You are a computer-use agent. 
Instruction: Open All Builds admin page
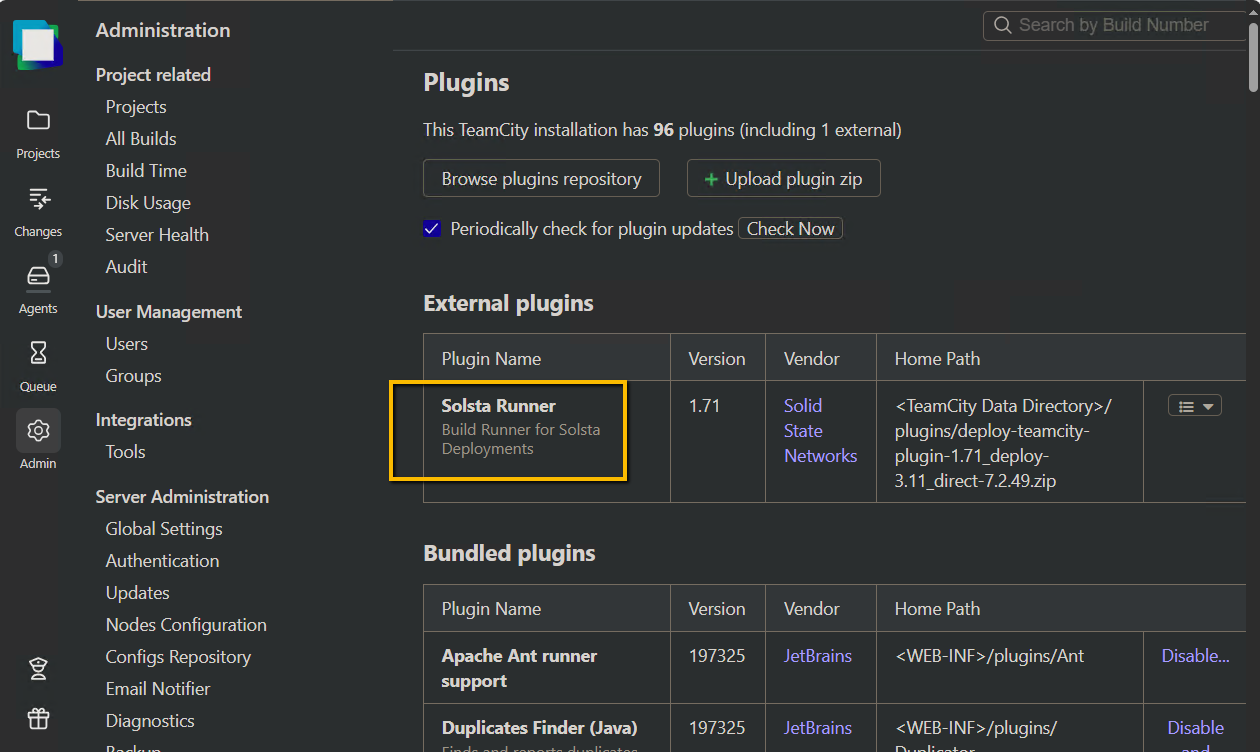141,139
